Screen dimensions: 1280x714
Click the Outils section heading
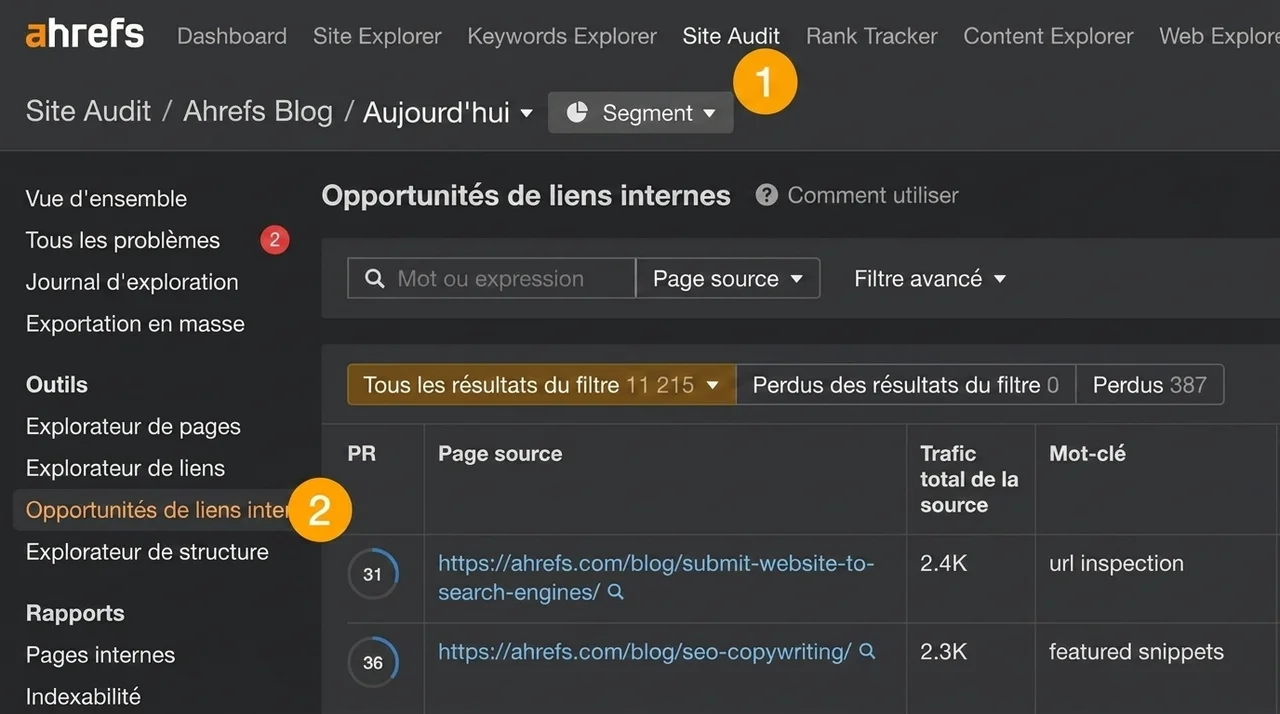coord(57,385)
